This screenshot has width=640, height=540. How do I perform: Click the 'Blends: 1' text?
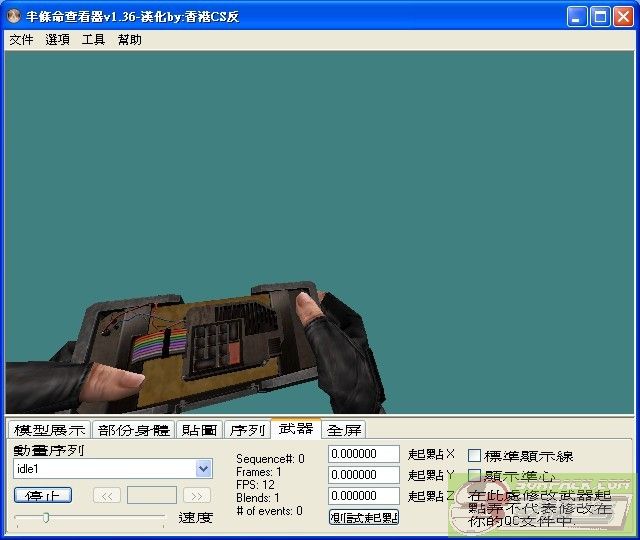258,498
